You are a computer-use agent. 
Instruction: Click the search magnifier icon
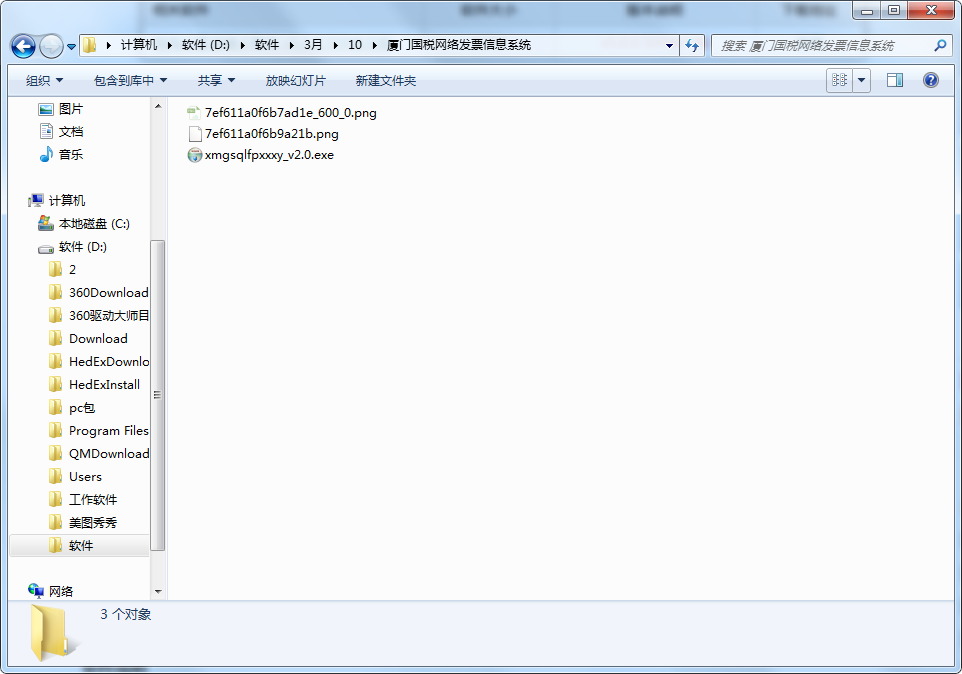pos(940,45)
